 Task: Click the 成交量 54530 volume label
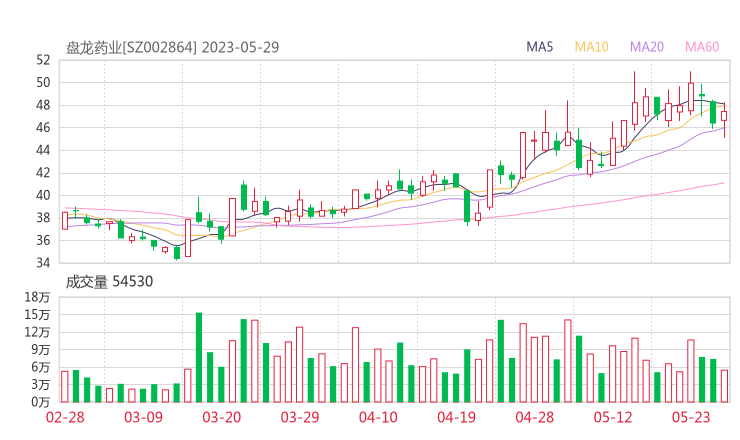point(109,282)
